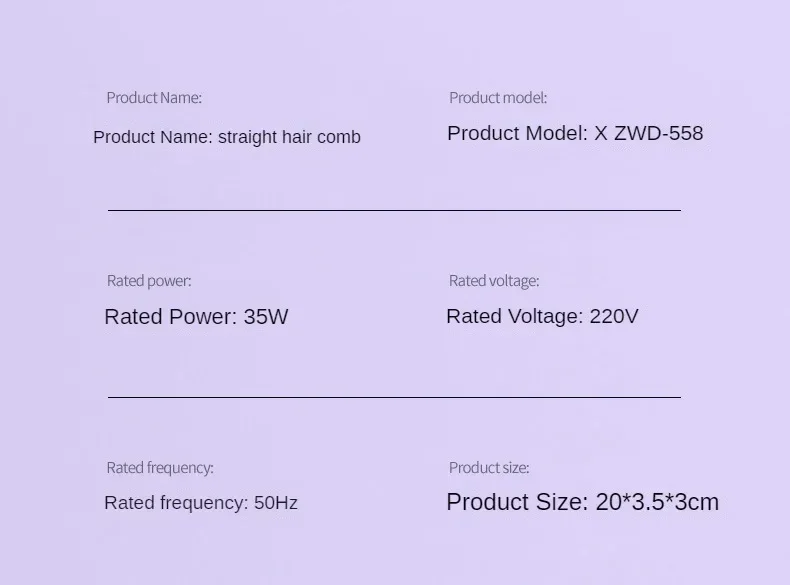790x585 pixels.
Task: Click the 'ZWD-558' model number
Action: coord(659,133)
